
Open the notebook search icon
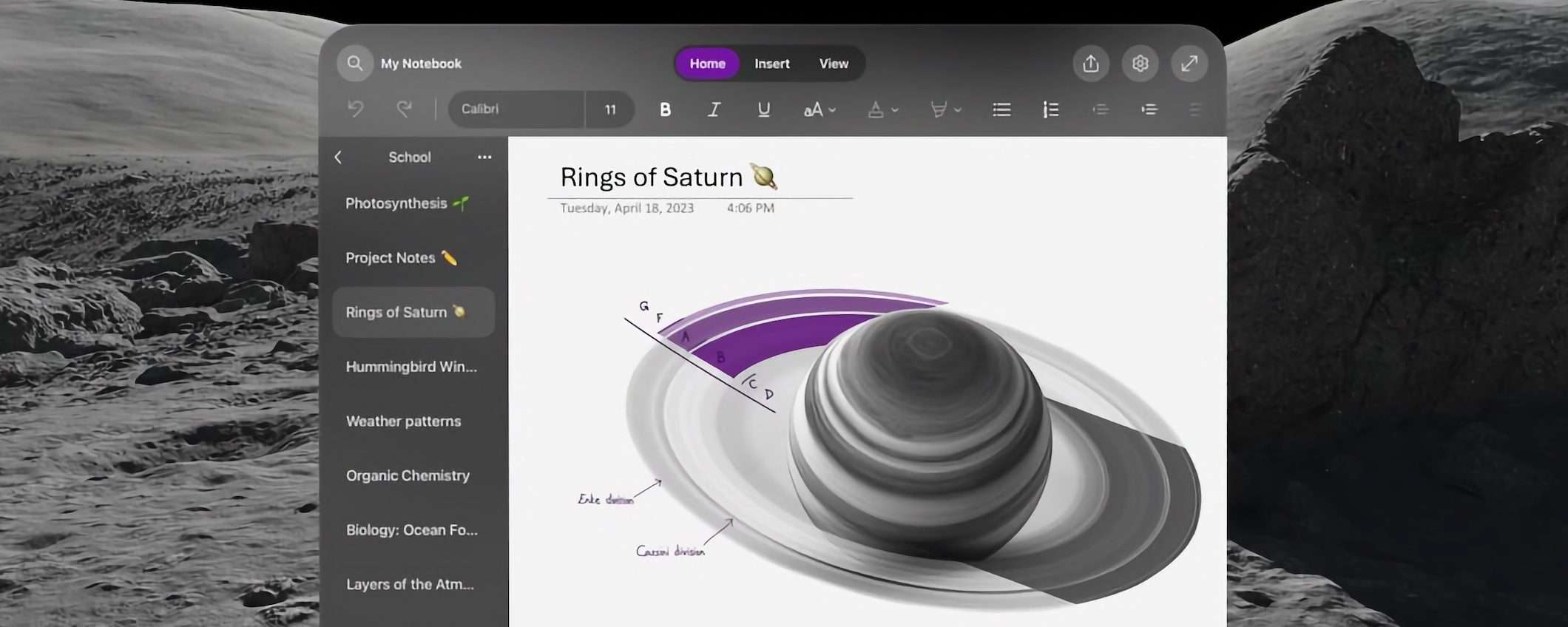click(355, 64)
